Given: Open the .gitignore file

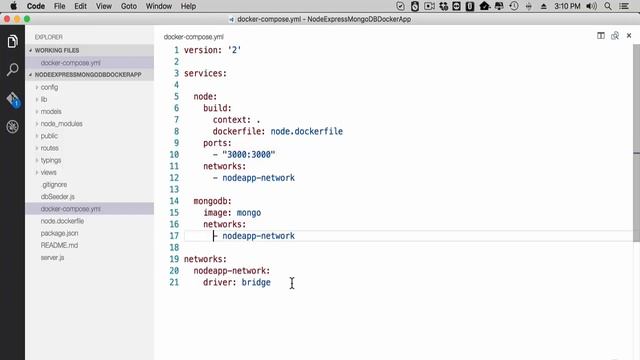Looking at the screenshot, I should pyautogui.click(x=90, y=184).
